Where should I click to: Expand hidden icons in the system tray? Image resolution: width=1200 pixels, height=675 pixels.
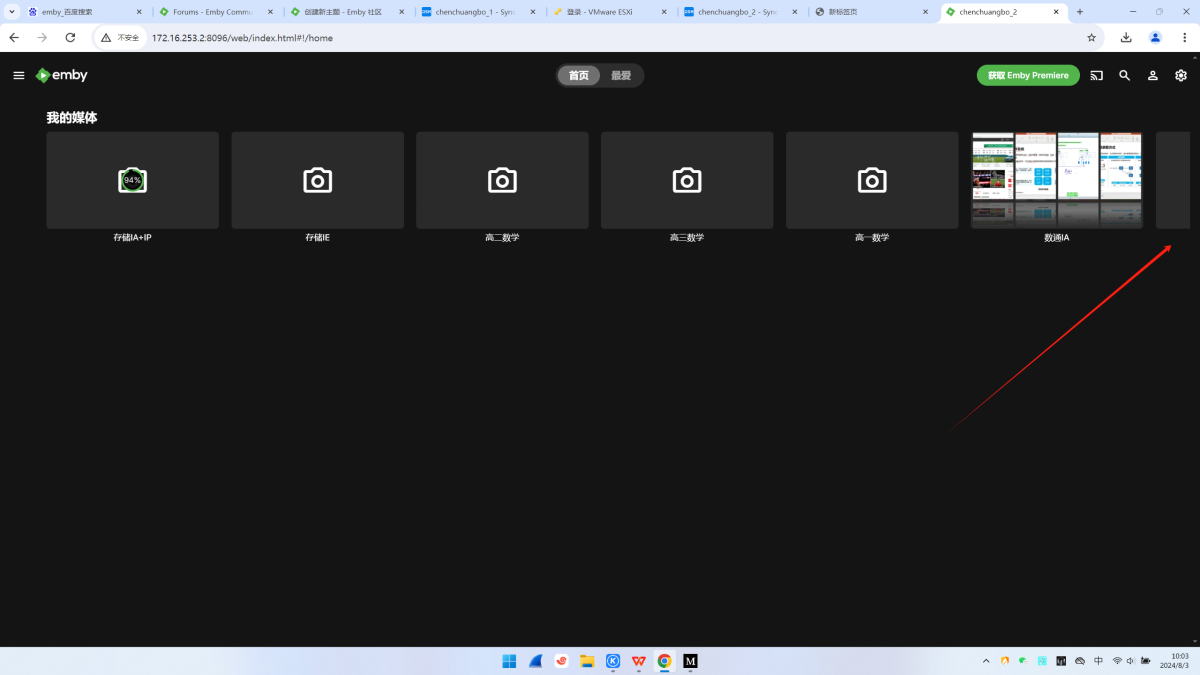pyautogui.click(x=986, y=660)
